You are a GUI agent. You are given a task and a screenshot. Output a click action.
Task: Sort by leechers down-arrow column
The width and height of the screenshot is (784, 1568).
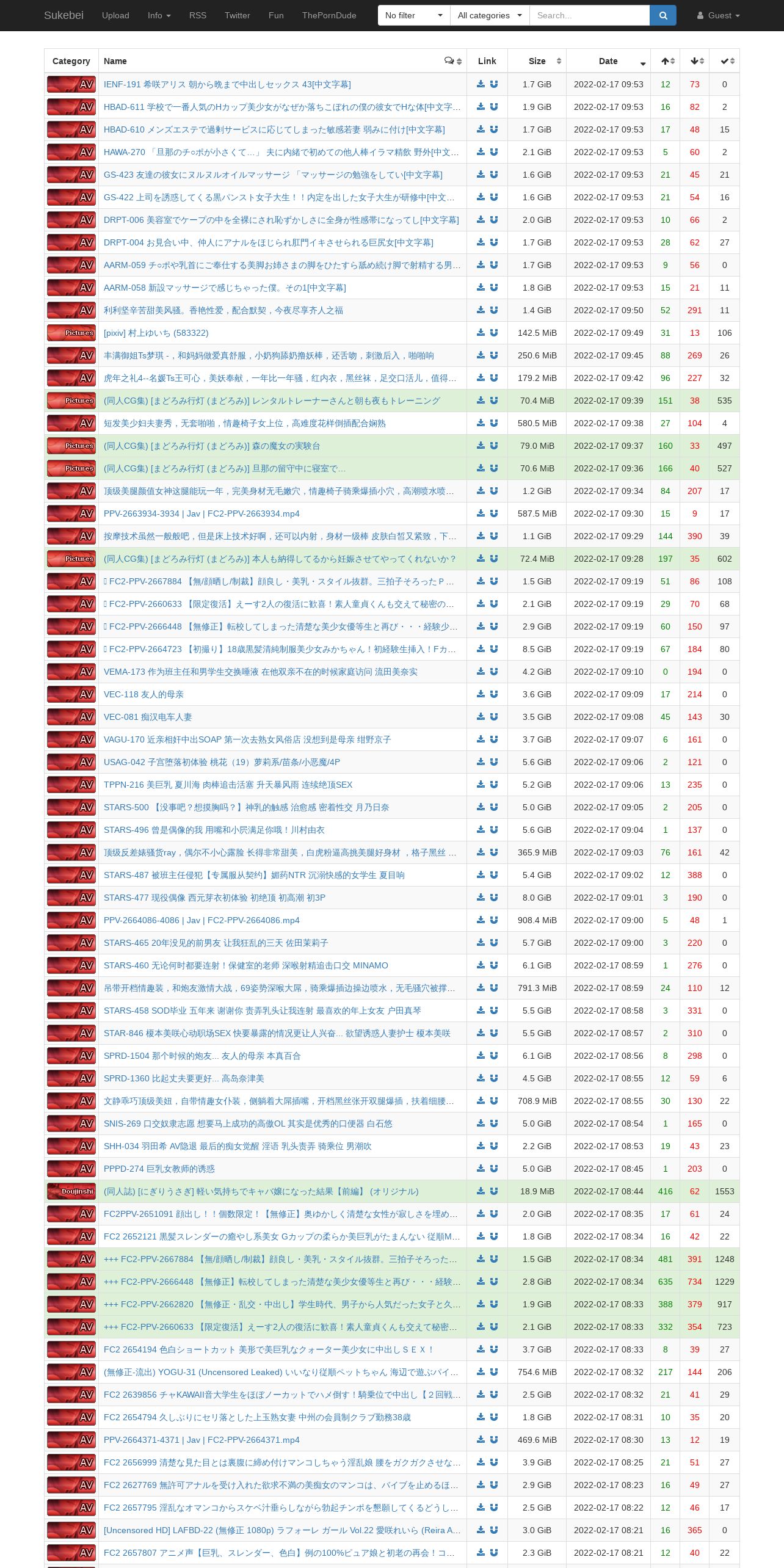[695, 61]
